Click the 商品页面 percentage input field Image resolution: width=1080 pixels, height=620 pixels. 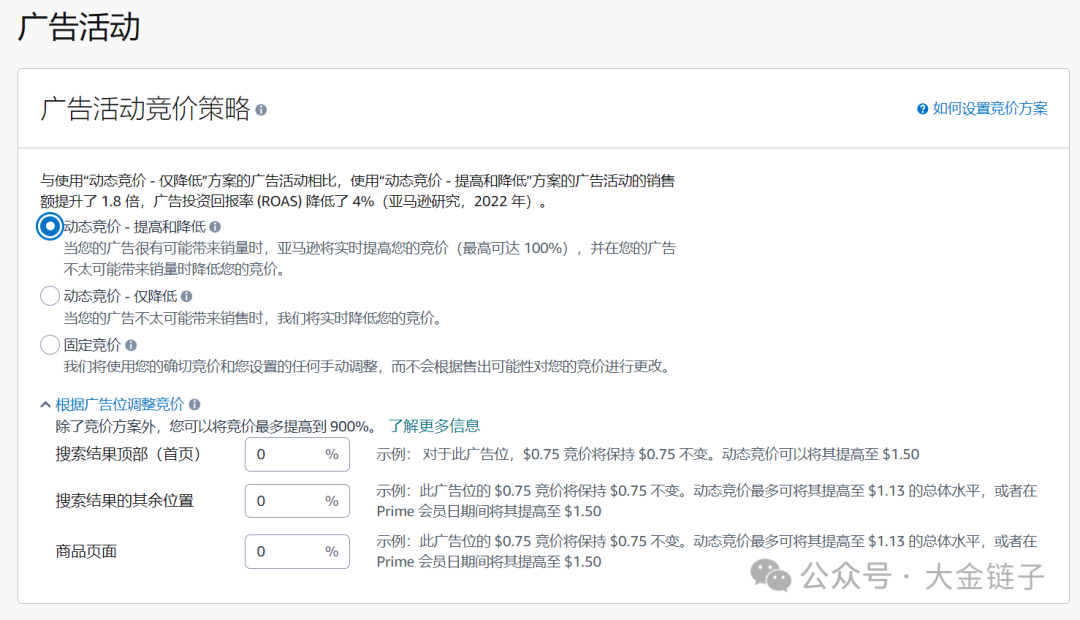coord(295,551)
